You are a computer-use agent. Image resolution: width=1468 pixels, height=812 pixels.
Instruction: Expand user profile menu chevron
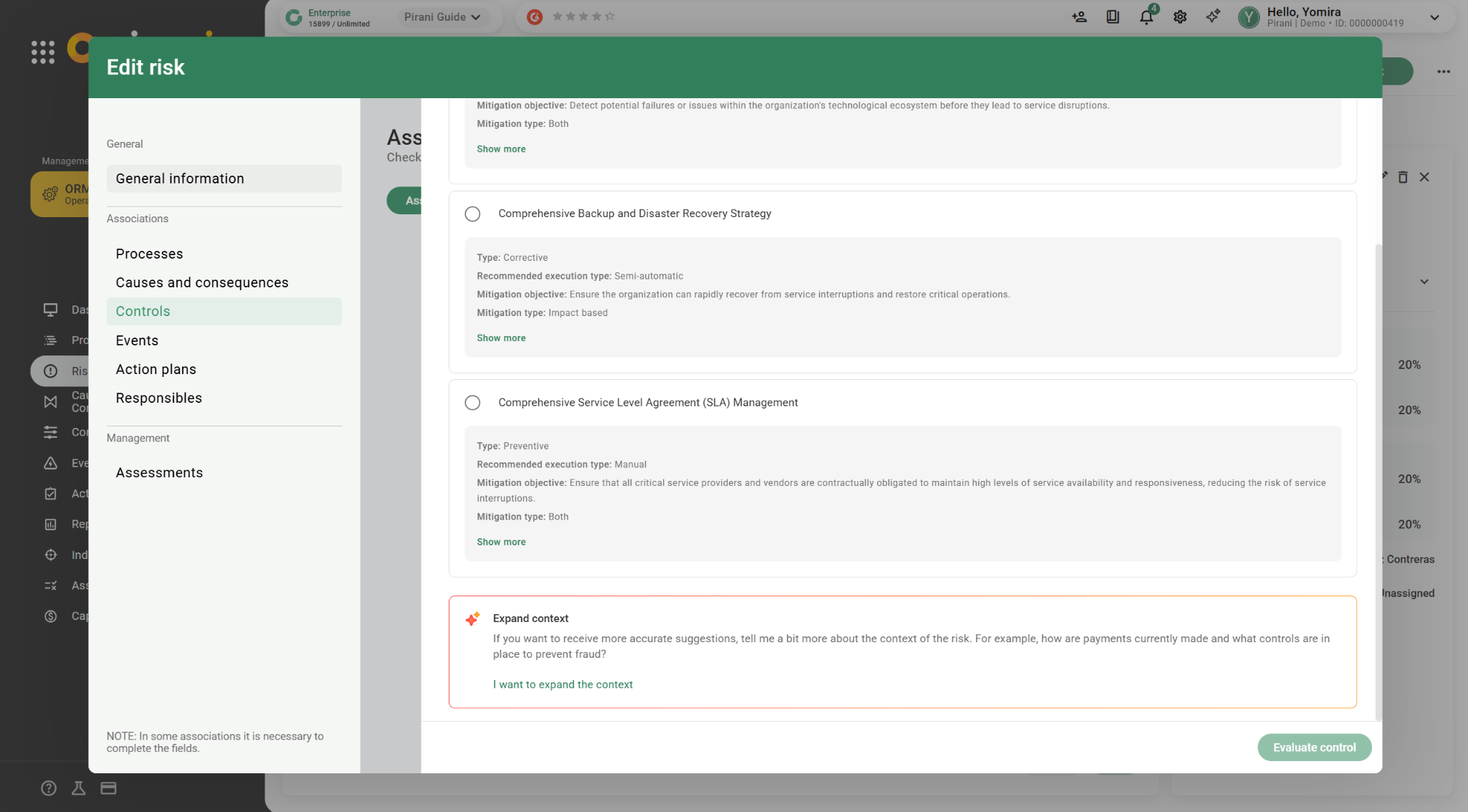(x=1434, y=17)
